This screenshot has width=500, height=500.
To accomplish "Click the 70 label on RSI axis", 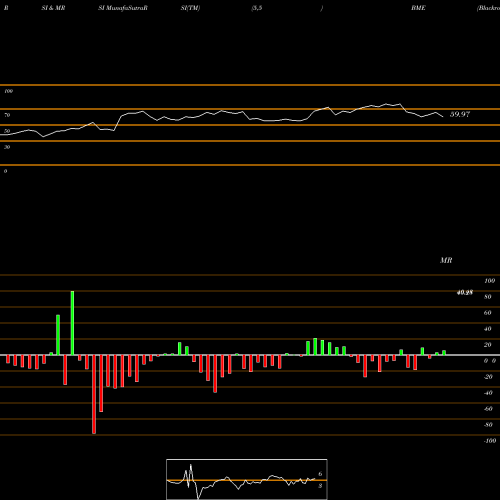I will [7, 115].
